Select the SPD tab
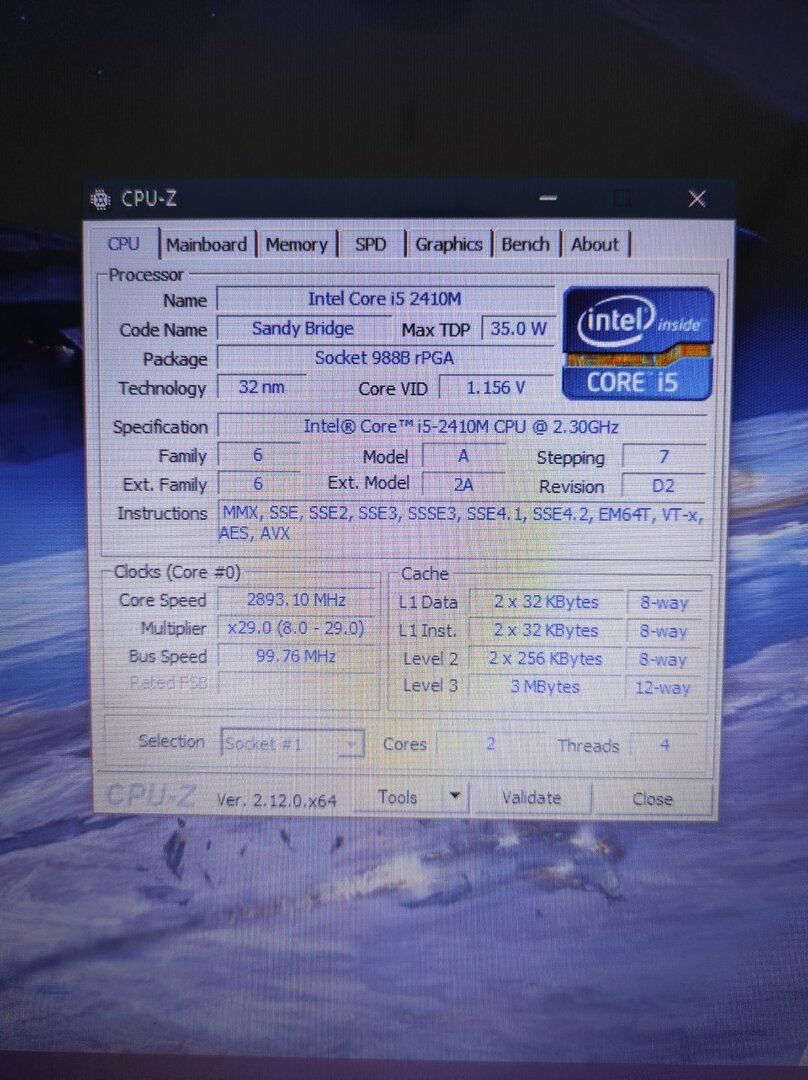The width and height of the screenshot is (808, 1080). point(371,245)
